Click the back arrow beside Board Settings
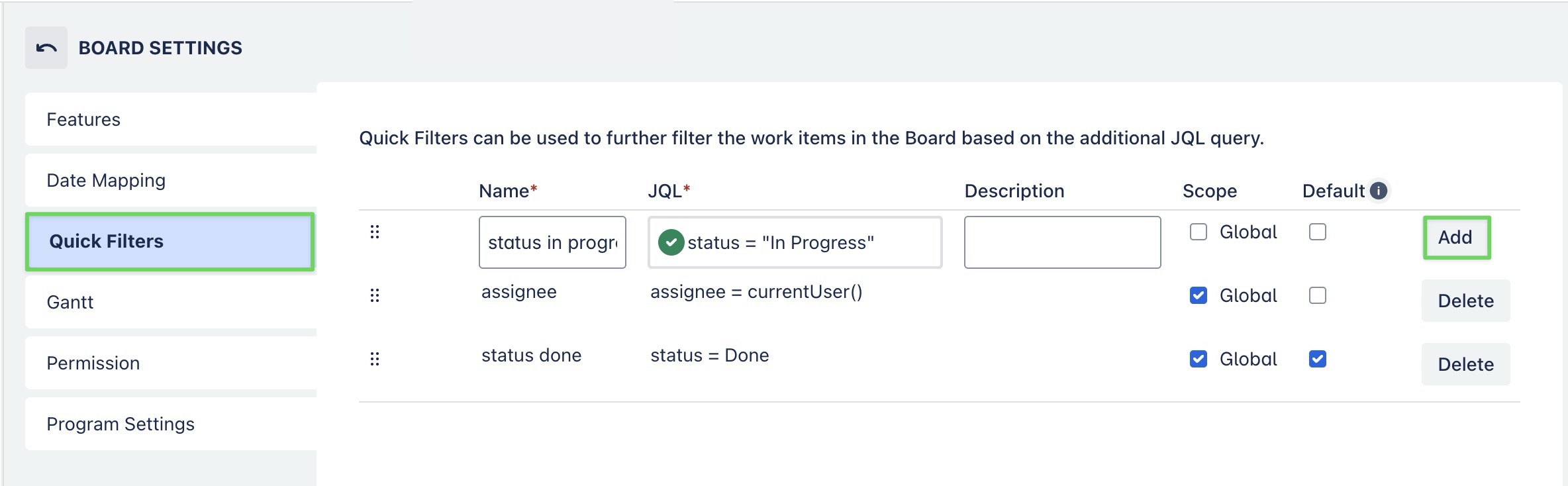 [x=46, y=48]
